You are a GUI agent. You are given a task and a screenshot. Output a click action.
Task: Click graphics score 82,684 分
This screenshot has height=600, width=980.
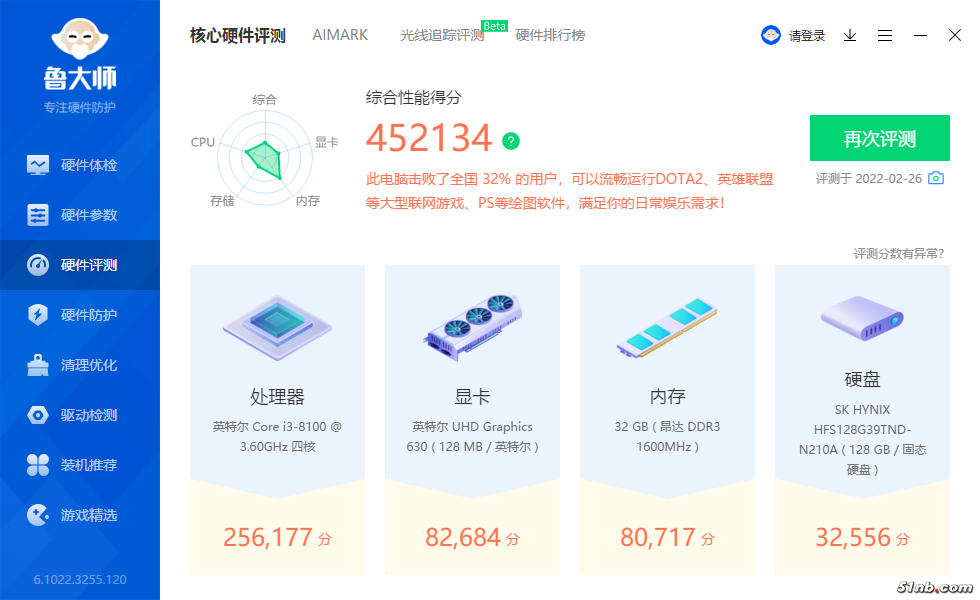point(472,538)
